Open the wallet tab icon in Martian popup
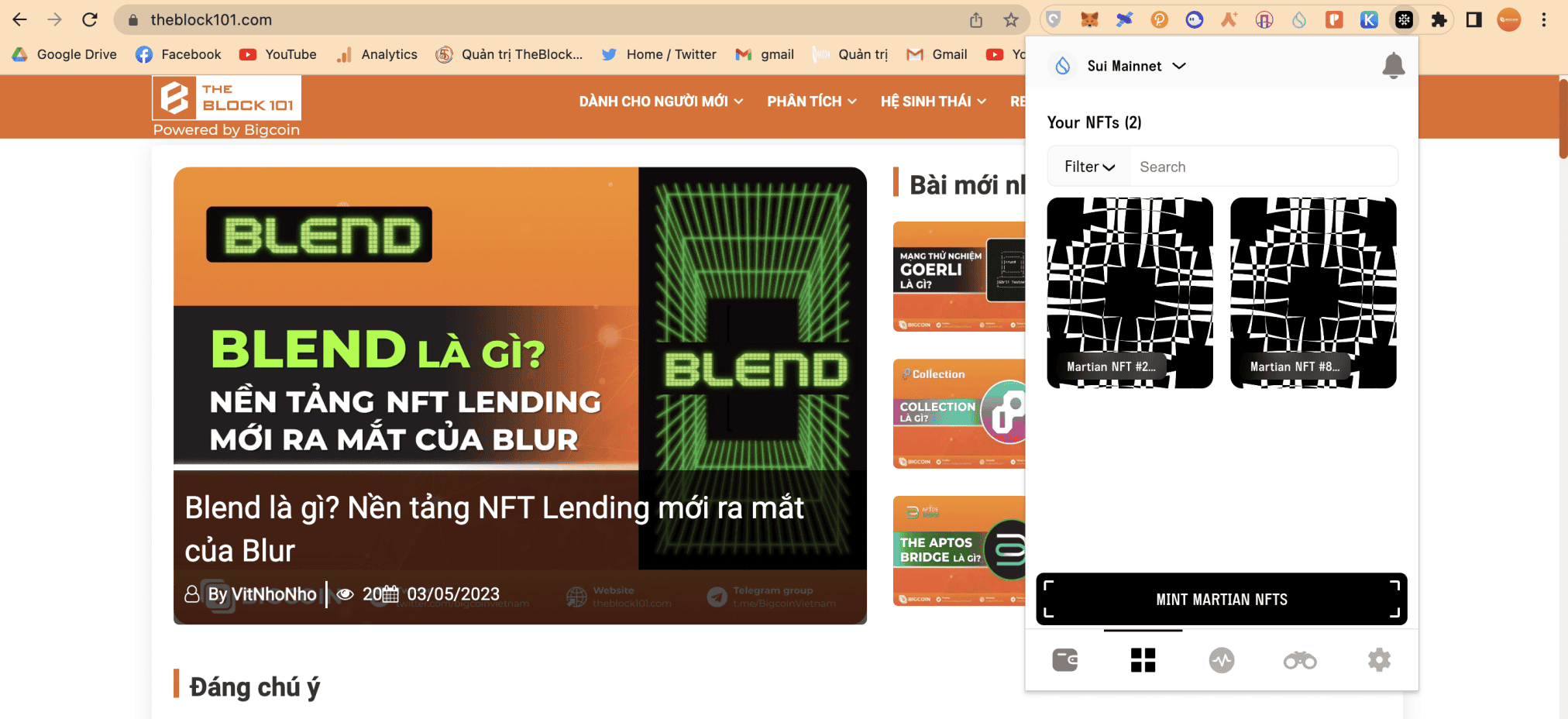Viewport: 1568px width, 719px height. (x=1065, y=660)
